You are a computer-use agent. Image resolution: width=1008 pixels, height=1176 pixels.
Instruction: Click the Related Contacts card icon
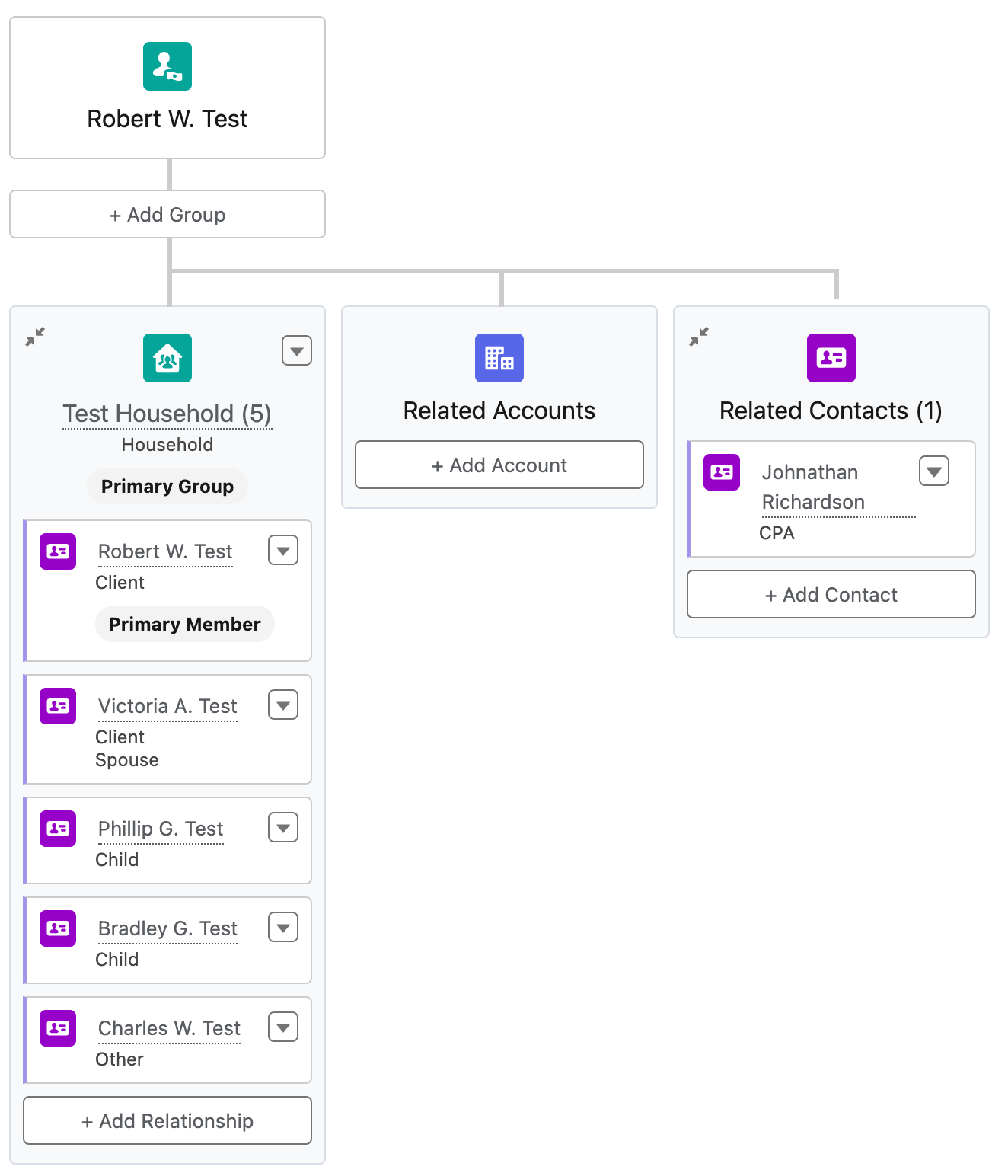(831, 358)
